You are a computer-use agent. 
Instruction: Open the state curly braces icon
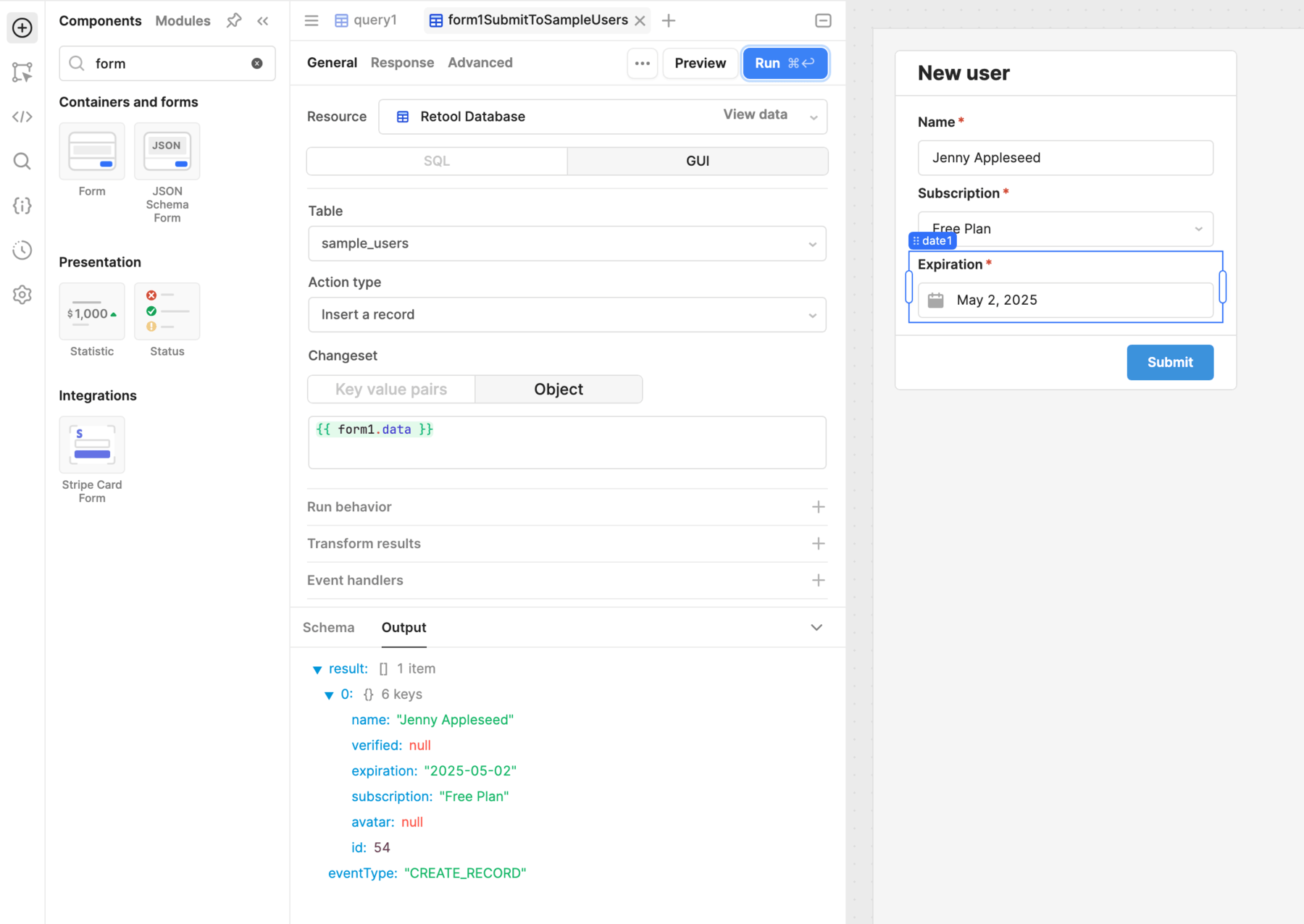tap(22, 206)
